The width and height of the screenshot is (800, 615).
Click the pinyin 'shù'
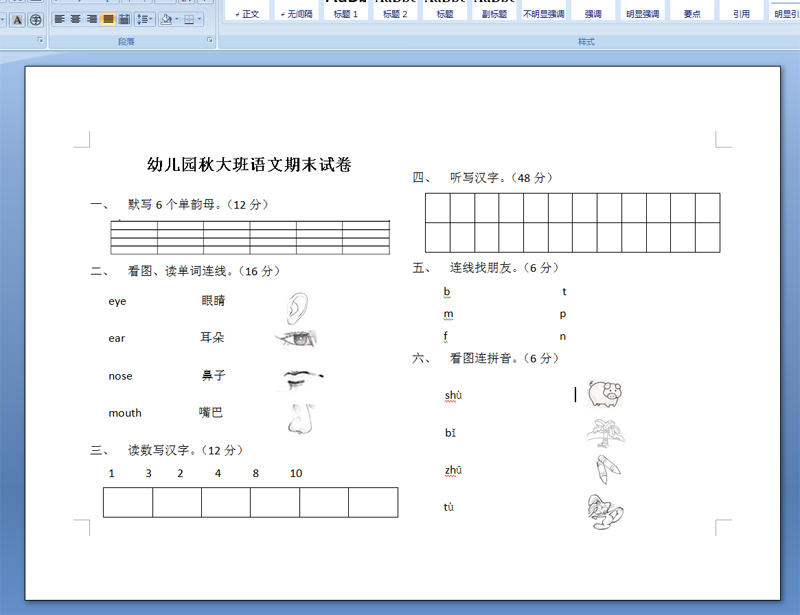pyautogui.click(x=453, y=396)
